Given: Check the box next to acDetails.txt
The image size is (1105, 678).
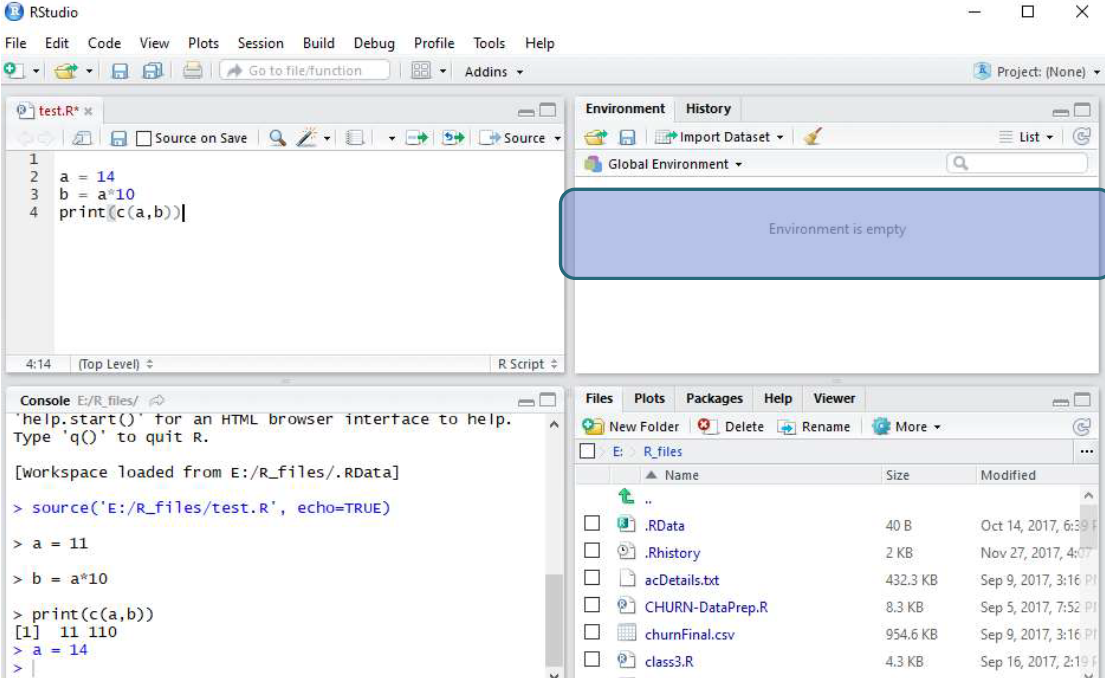Looking at the screenshot, I should coord(592,578).
